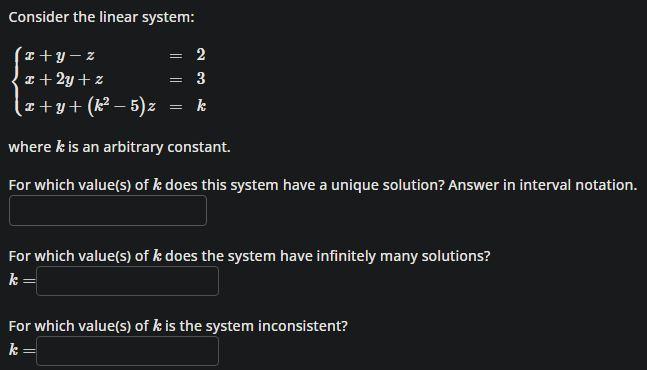Image resolution: width=647 pixels, height=370 pixels.
Task: Focus the infinitely many solutions k field
Action: coord(128,281)
